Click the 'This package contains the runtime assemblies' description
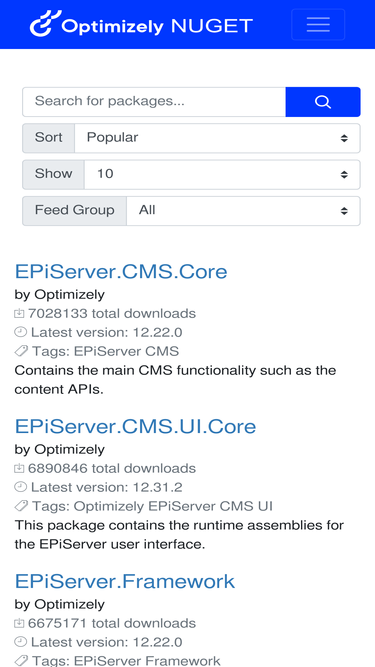This screenshot has height=667, width=375. click(179, 534)
